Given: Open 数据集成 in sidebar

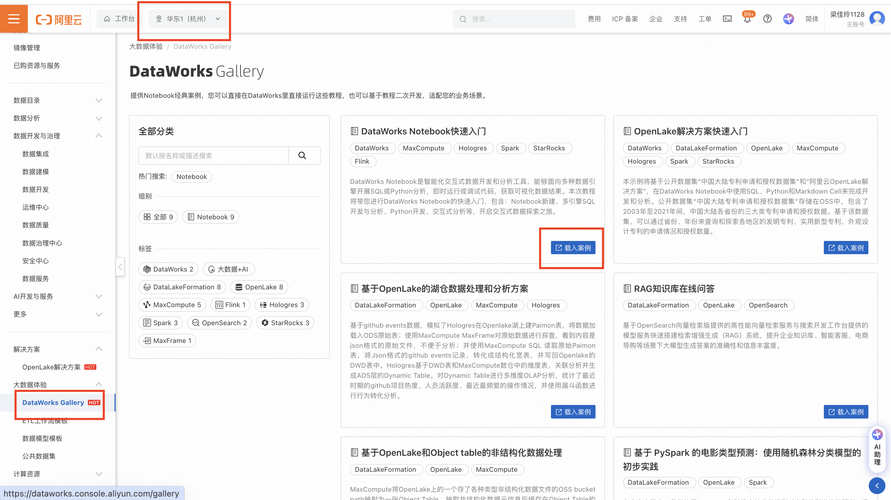Looking at the screenshot, I should (x=35, y=154).
